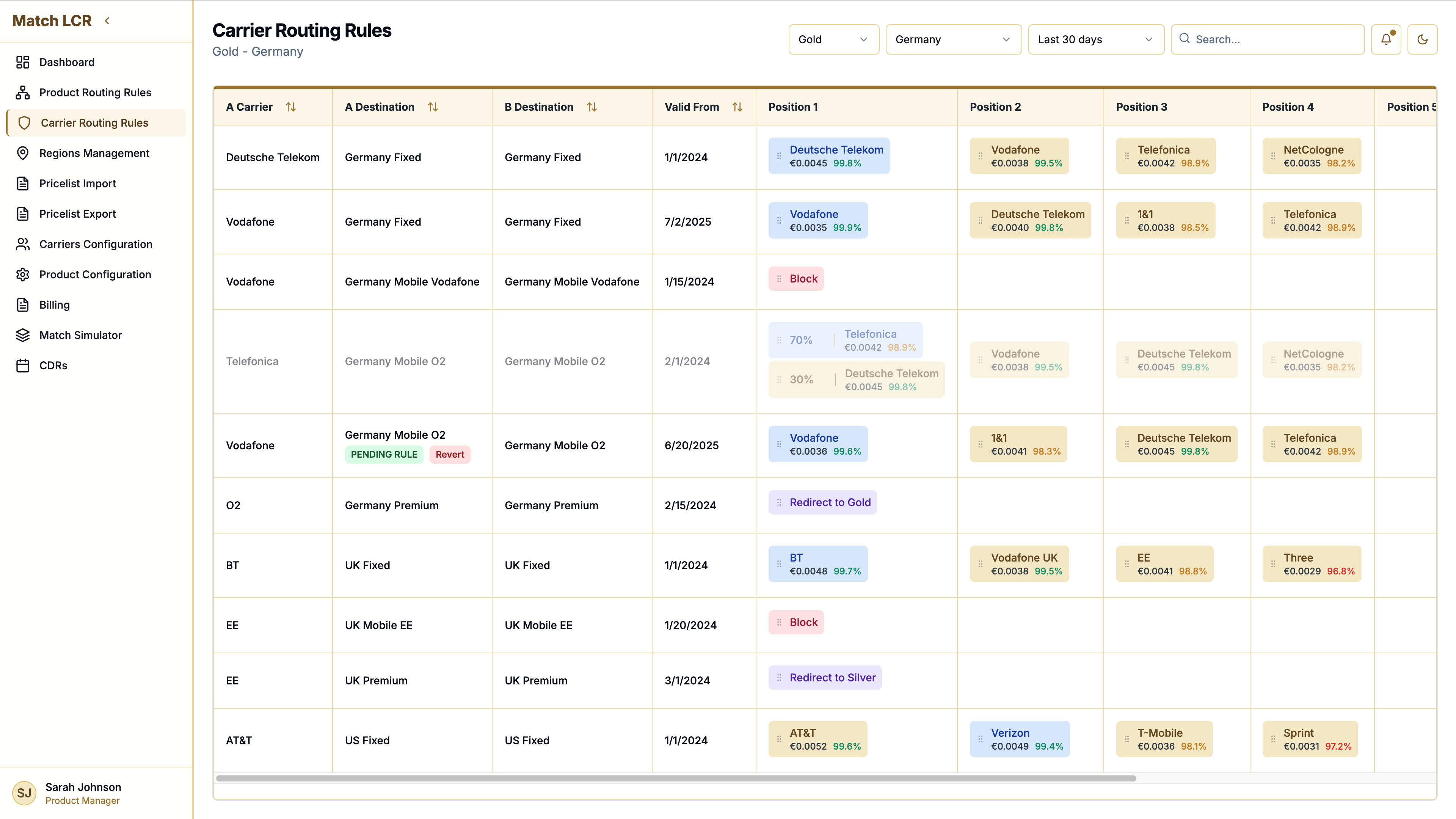Screen dimensions: 1456x819
Task: Click the BT Position 1 chip
Action: 818,563
